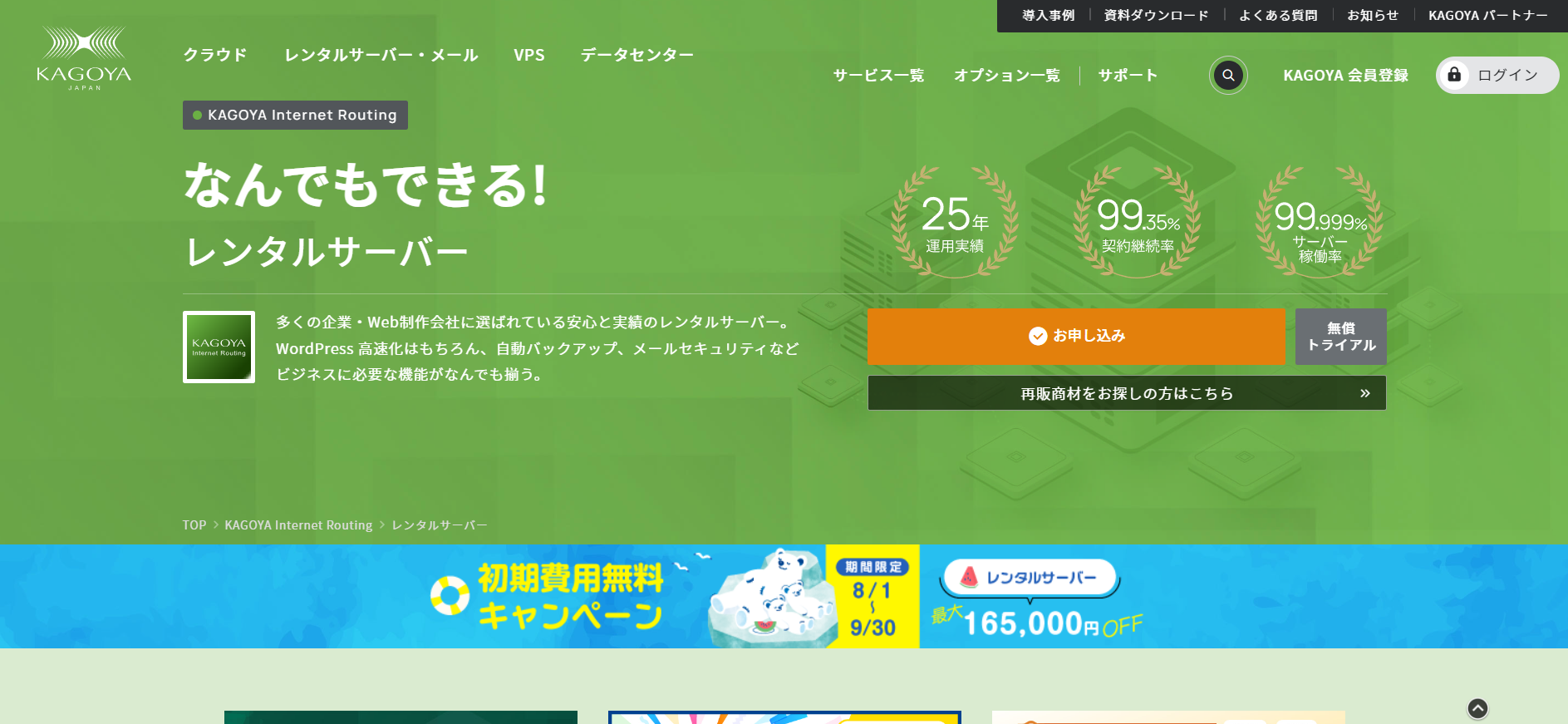Expand the サポート menu

pos(1128,76)
